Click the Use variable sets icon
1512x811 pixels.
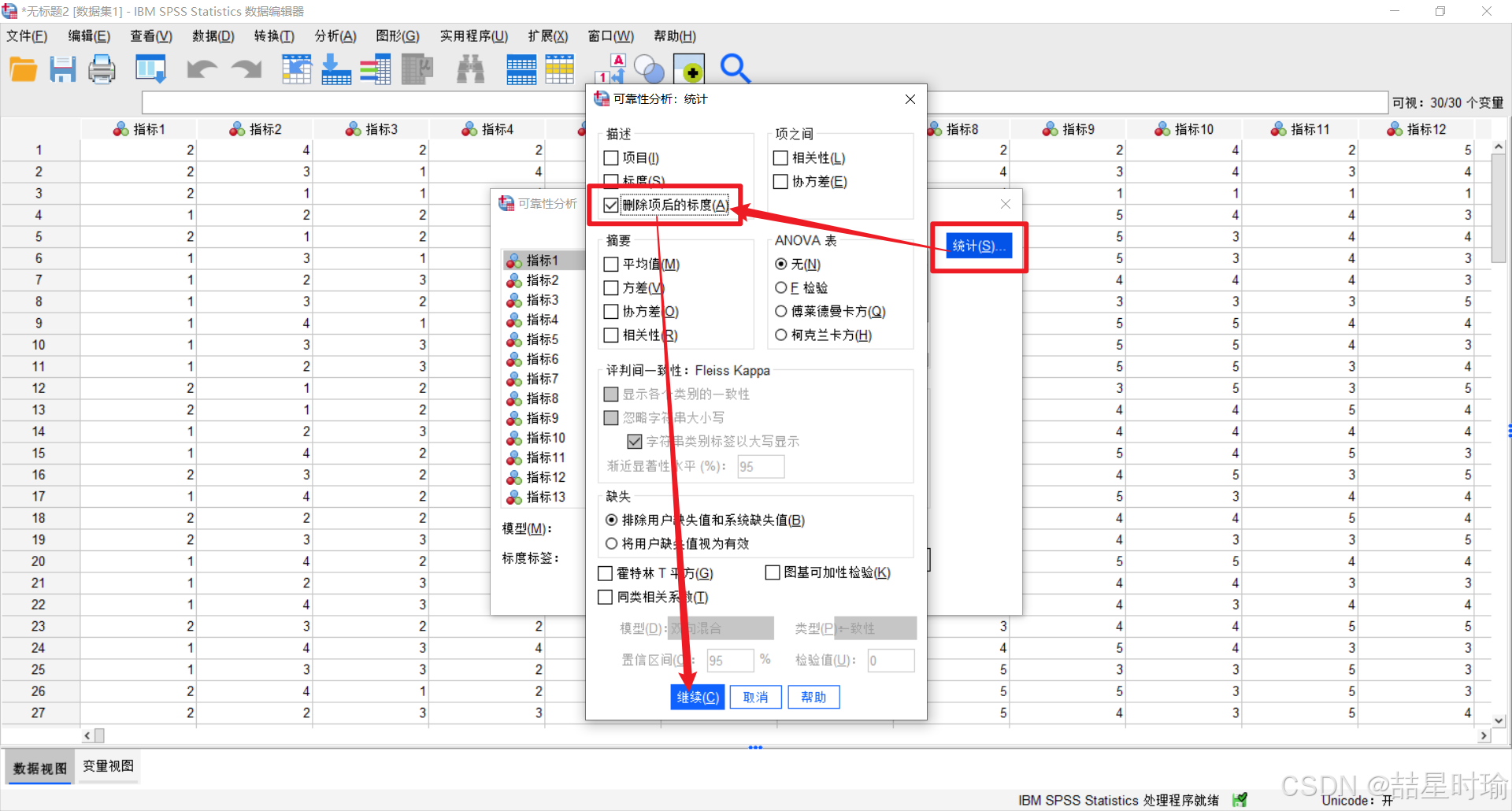650,69
